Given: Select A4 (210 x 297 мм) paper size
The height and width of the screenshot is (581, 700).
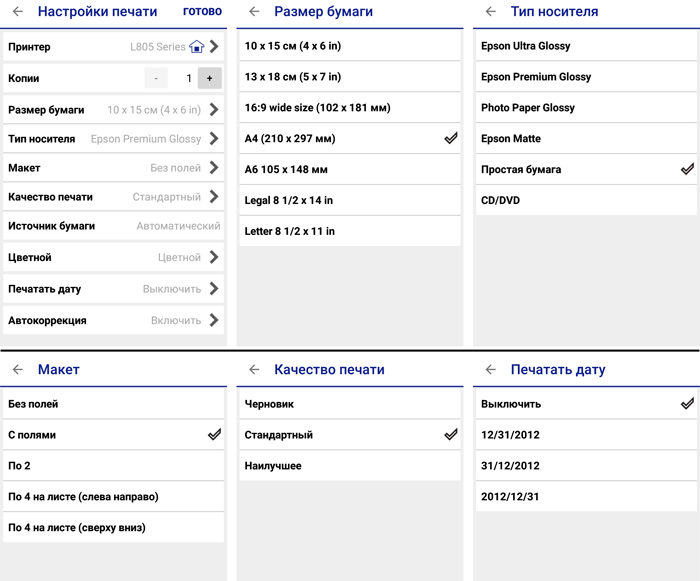Looking at the screenshot, I should 350,138.
